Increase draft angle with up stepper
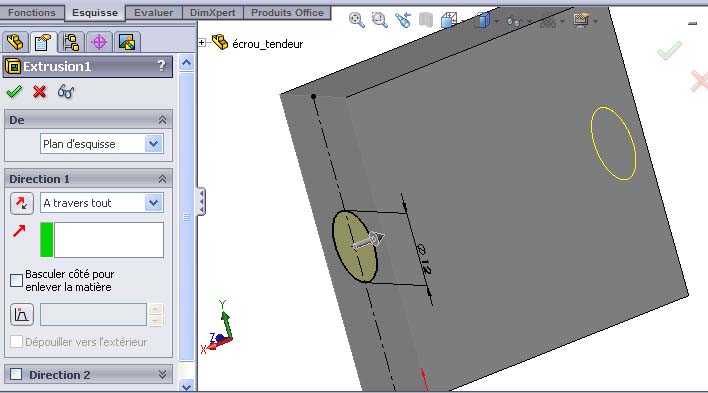 tap(155, 309)
